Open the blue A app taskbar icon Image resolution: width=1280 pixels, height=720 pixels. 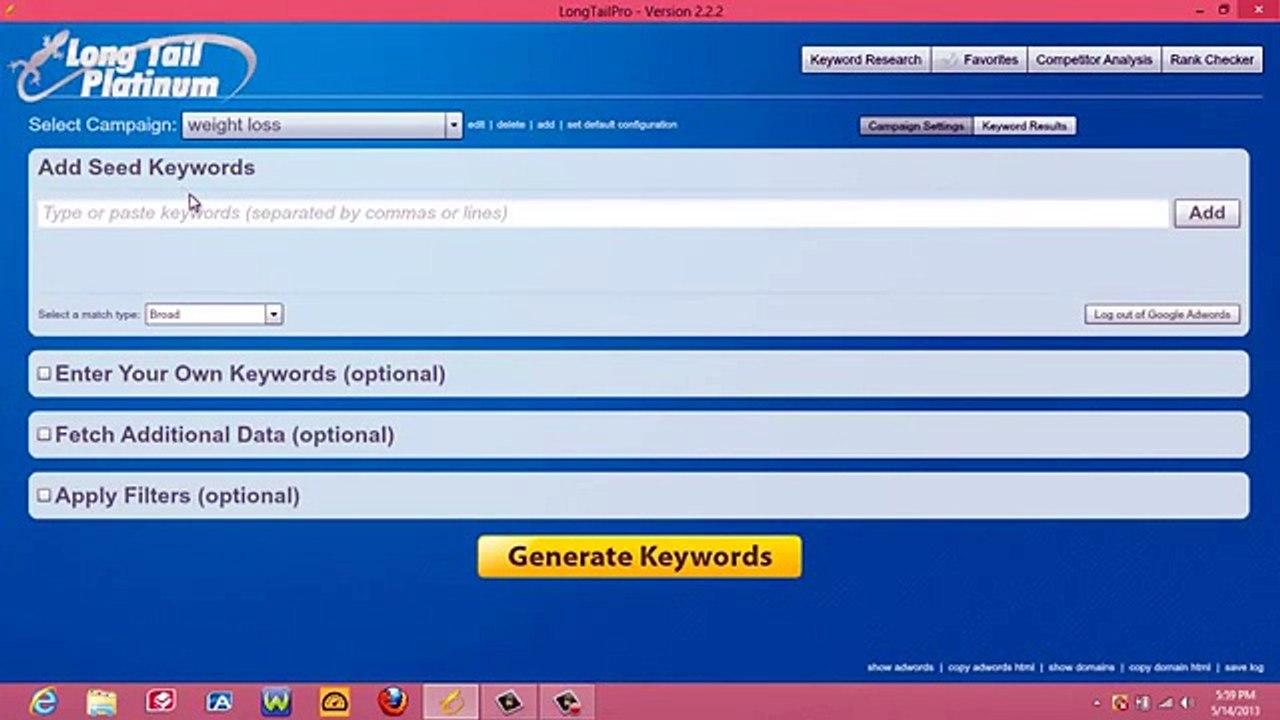click(x=218, y=702)
